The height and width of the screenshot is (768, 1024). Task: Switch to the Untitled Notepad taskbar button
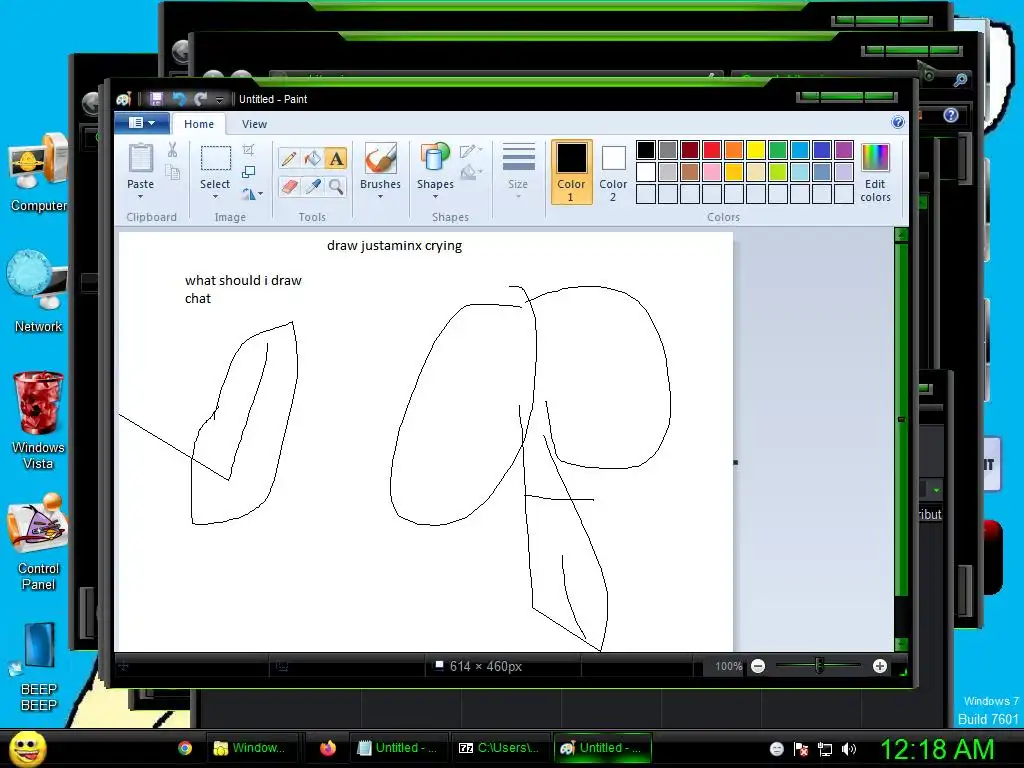(x=399, y=748)
